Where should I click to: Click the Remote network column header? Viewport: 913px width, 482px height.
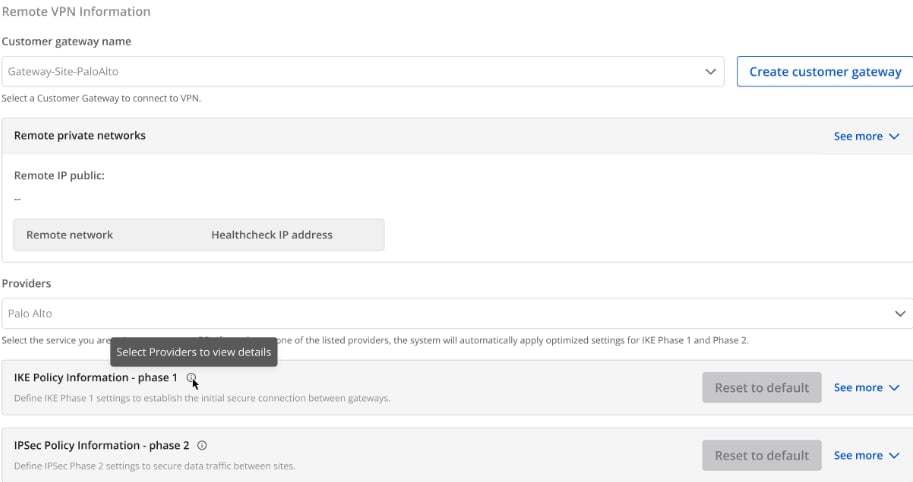69,235
